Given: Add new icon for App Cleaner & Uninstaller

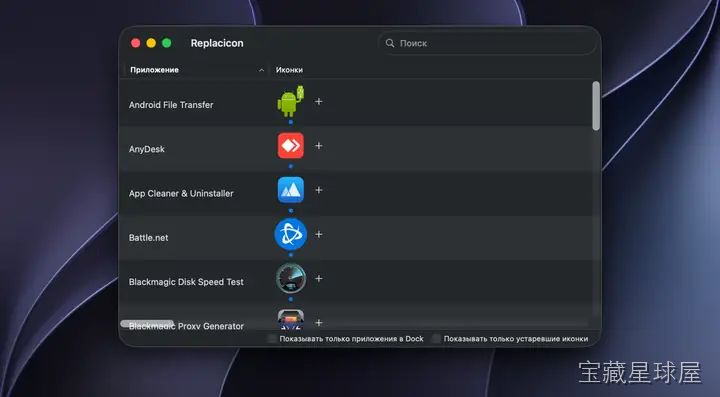Looking at the screenshot, I should 319,190.
